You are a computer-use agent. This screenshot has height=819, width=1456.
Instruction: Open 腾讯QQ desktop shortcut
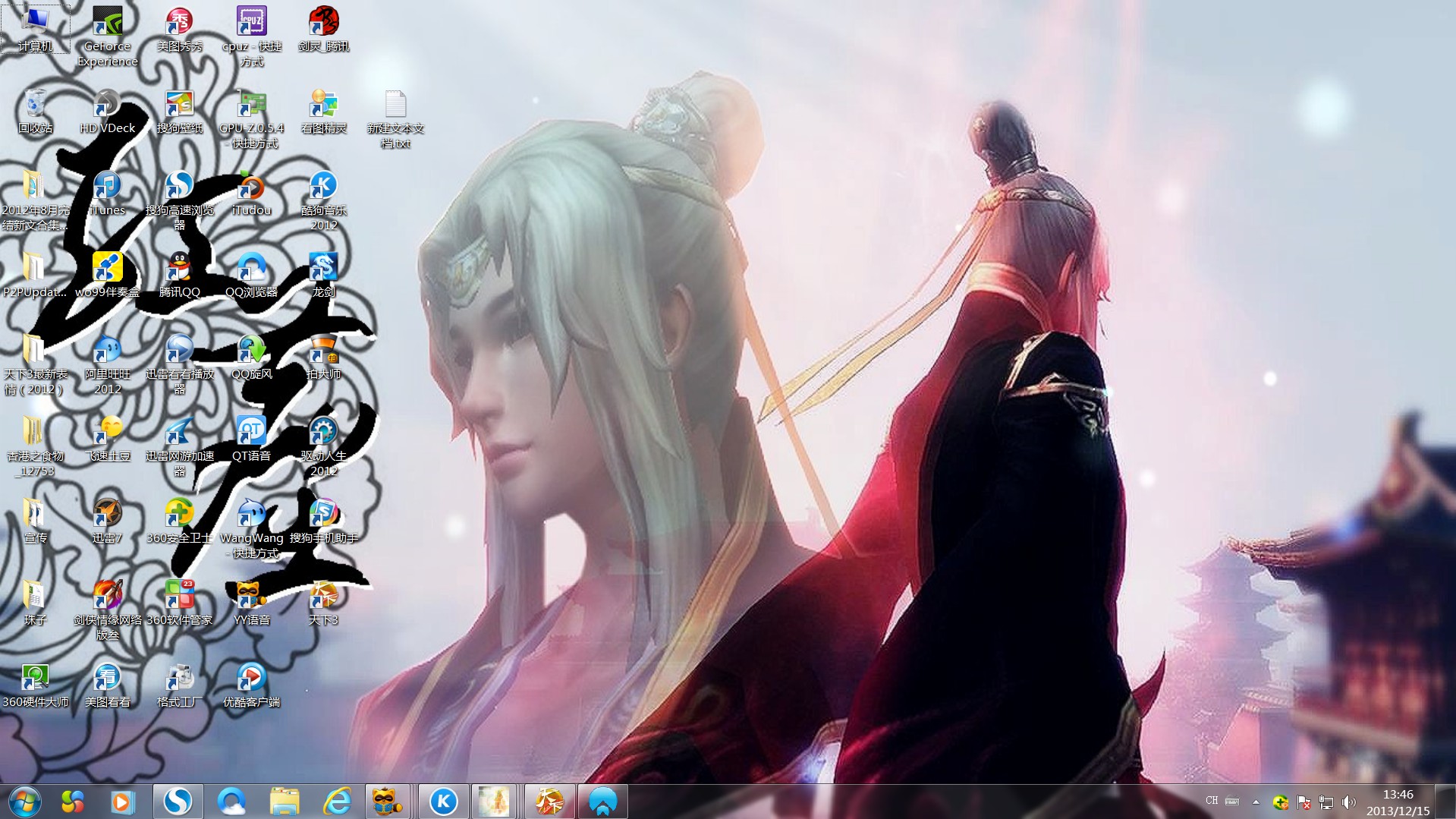(x=180, y=275)
